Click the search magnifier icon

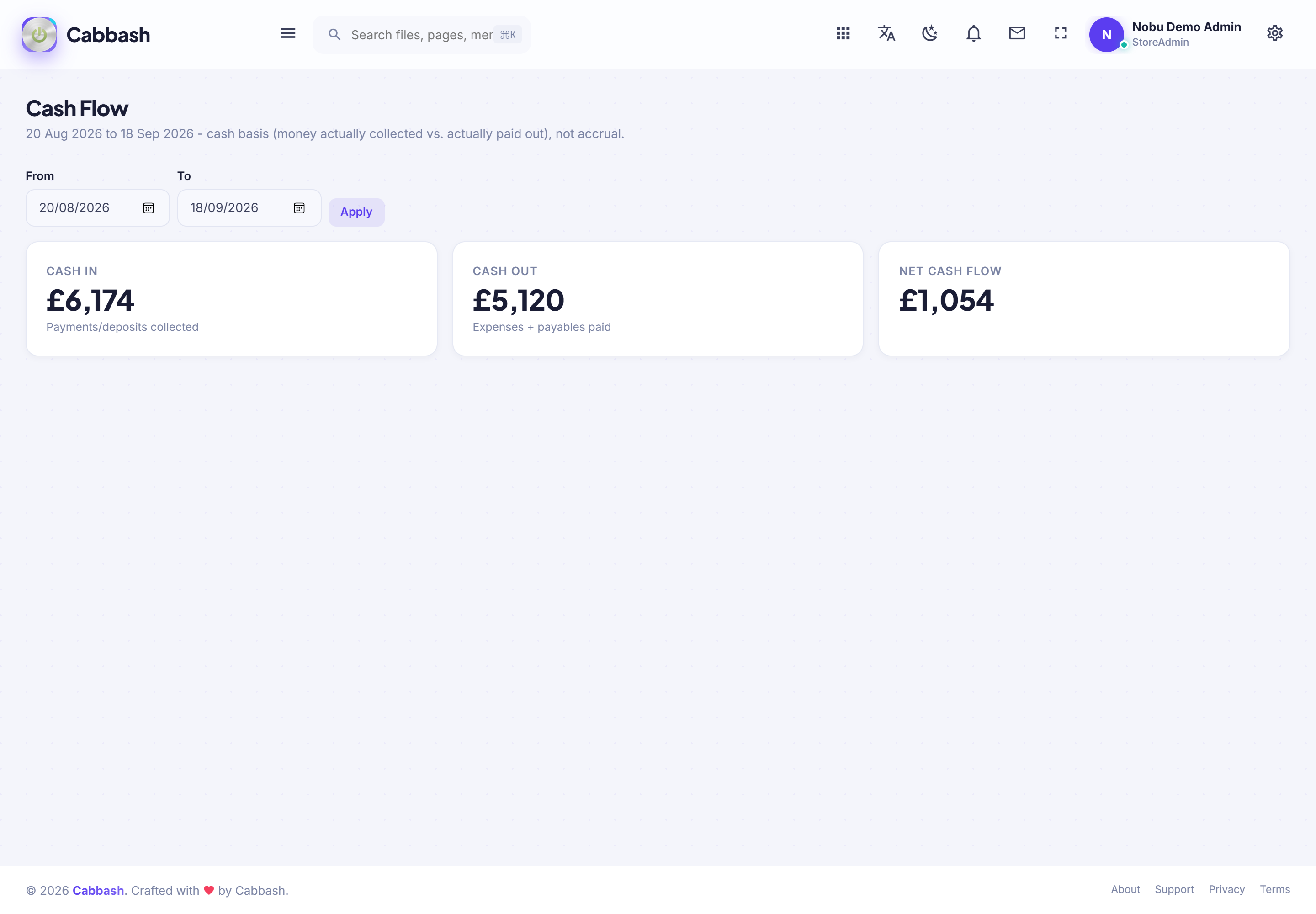click(x=334, y=35)
